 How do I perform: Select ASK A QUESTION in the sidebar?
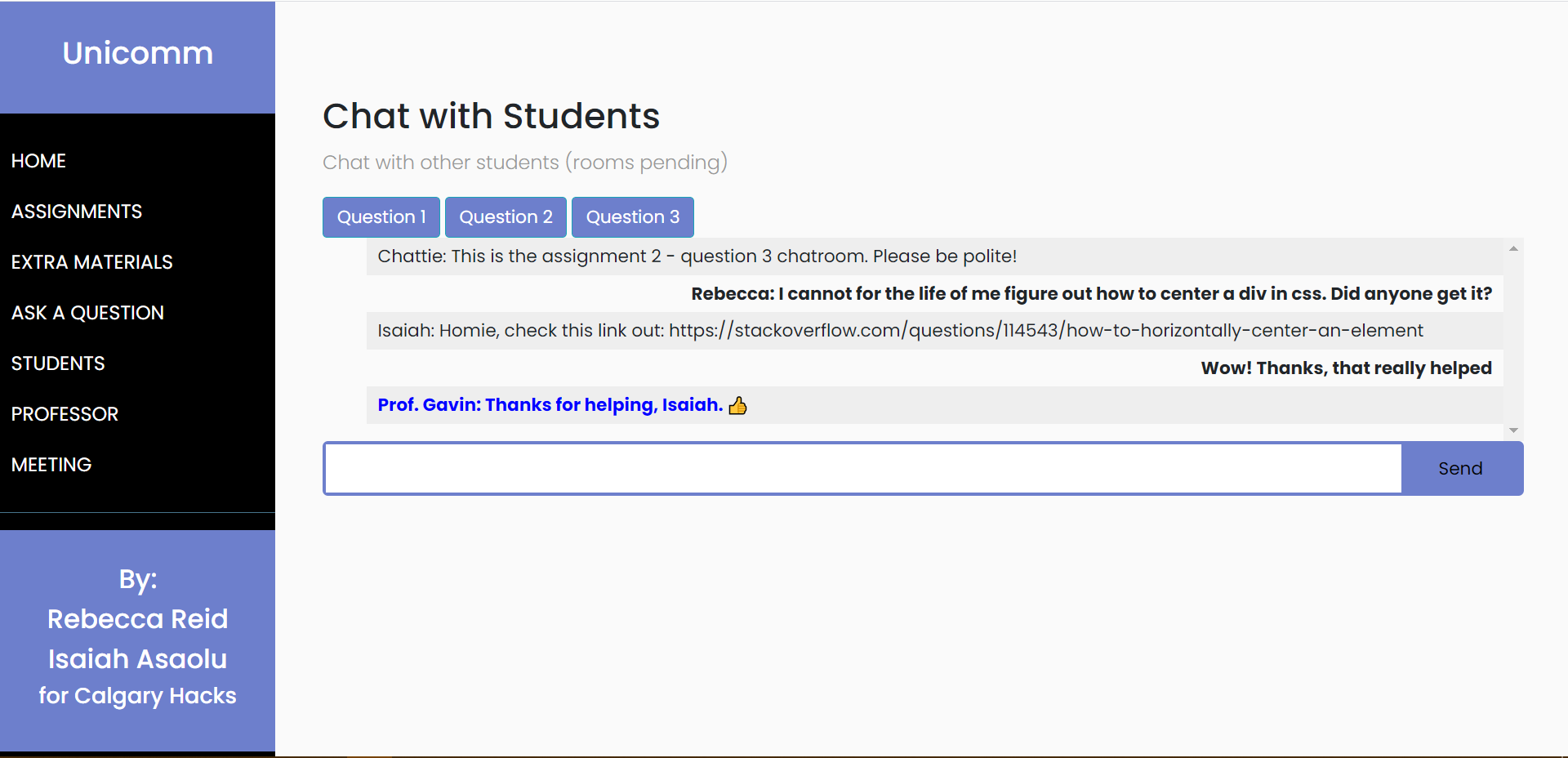pos(87,313)
